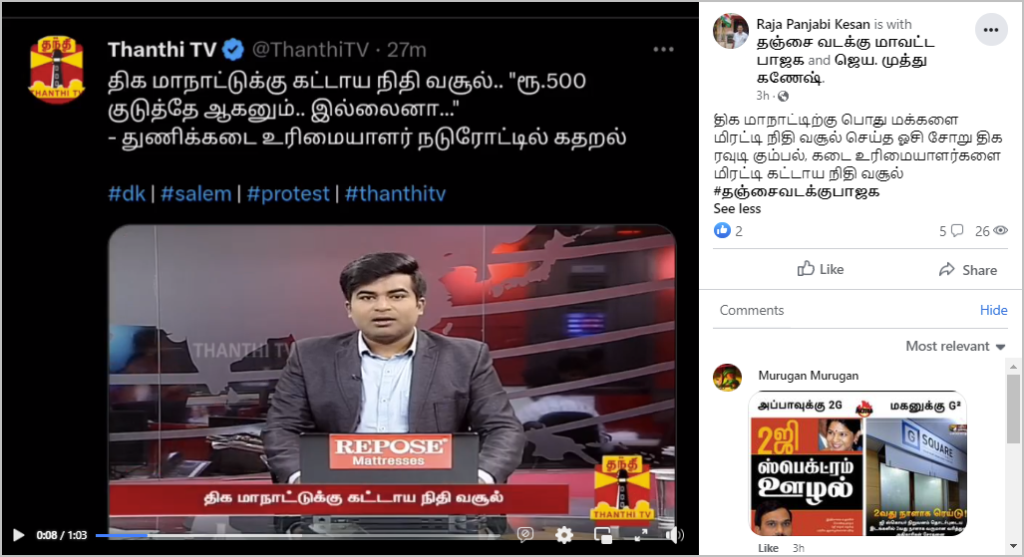This screenshot has width=1024, height=557.
Task: Expand the Most relevant sort dropdown
Action: click(955, 346)
